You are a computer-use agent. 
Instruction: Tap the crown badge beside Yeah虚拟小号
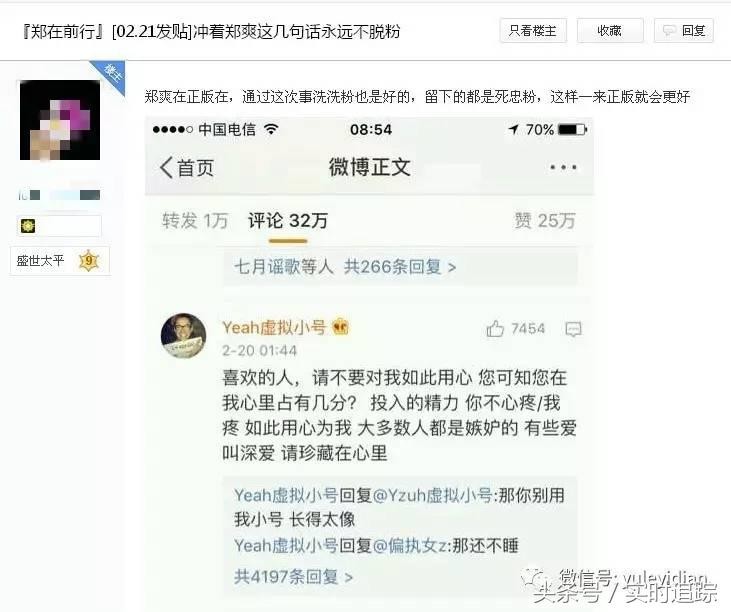tap(340, 327)
